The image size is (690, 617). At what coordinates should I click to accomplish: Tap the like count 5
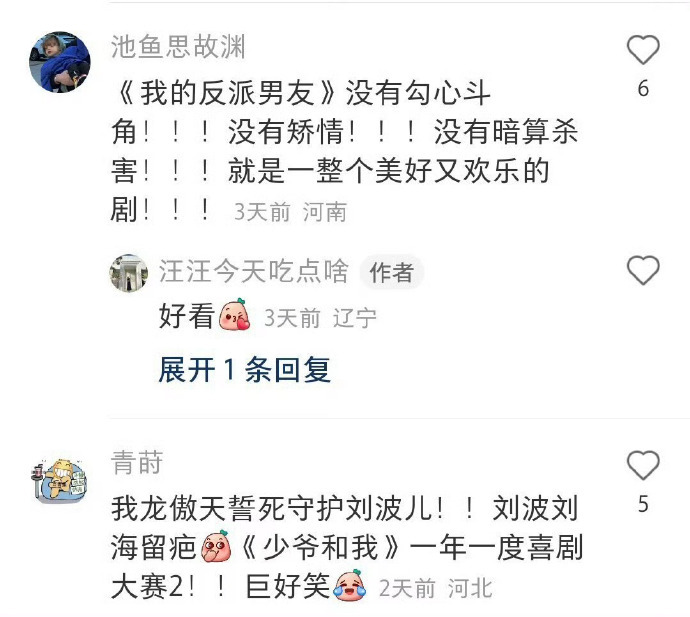pyautogui.click(x=643, y=504)
